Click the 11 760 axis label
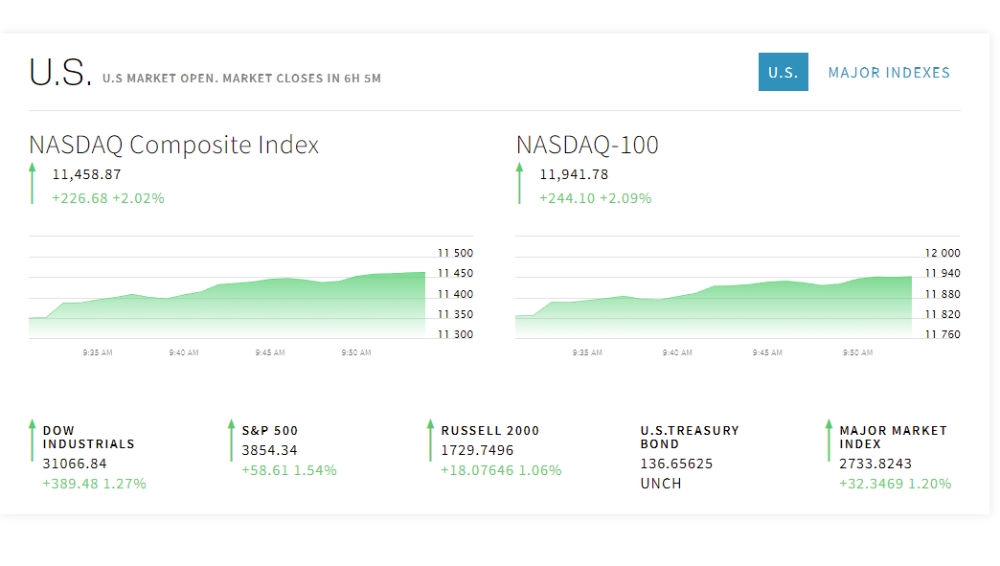 943,334
